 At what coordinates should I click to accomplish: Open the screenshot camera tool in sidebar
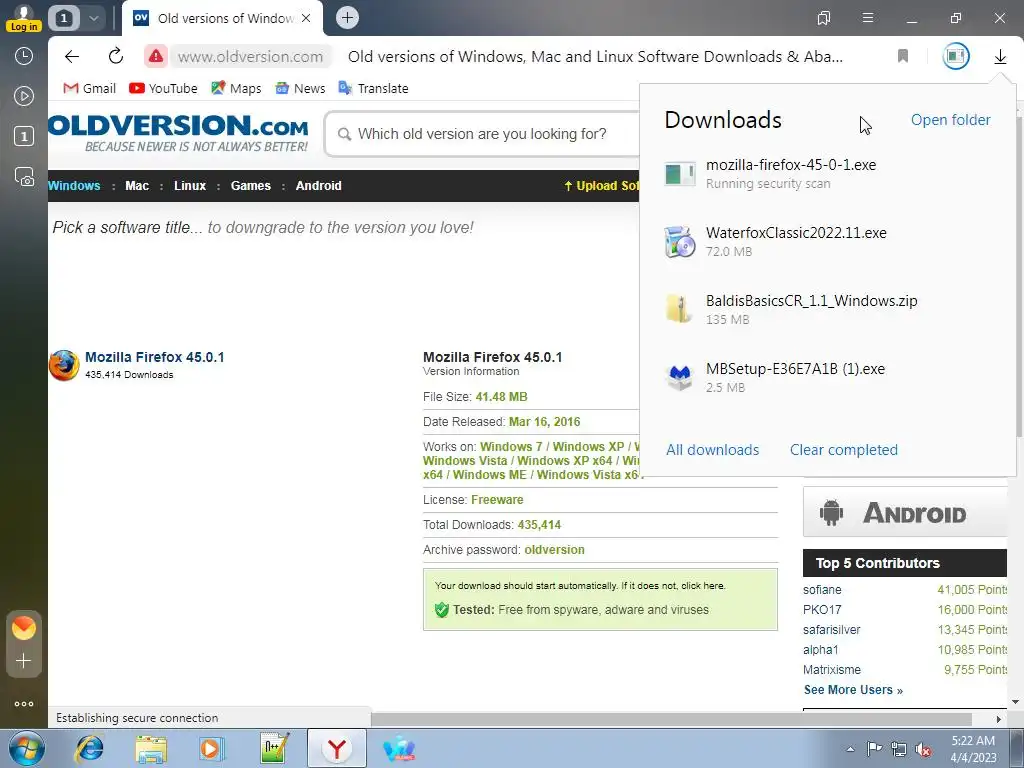(x=24, y=176)
